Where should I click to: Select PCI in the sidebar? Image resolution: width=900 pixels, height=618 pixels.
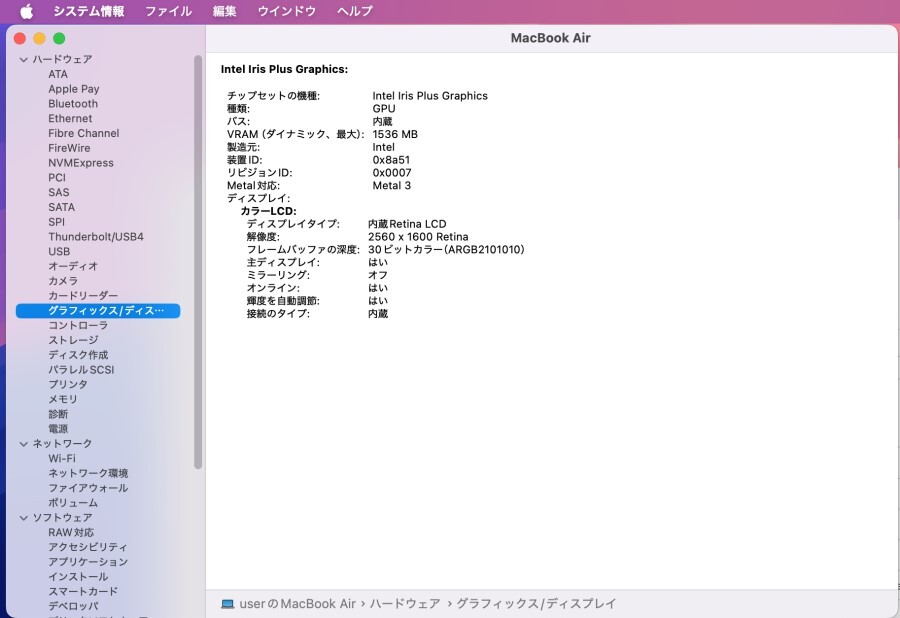pos(57,177)
